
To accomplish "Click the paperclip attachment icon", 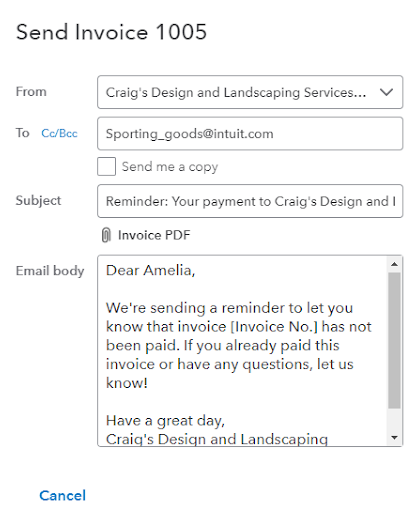I will pyautogui.click(x=106, y=235).
